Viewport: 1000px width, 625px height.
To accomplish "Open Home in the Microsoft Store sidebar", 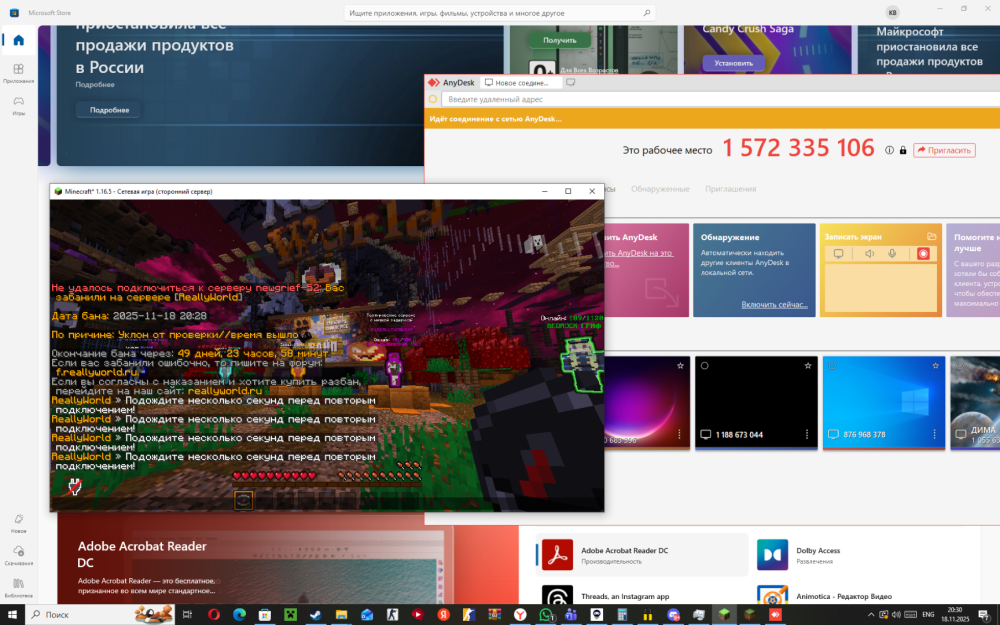I will (18, 40).
